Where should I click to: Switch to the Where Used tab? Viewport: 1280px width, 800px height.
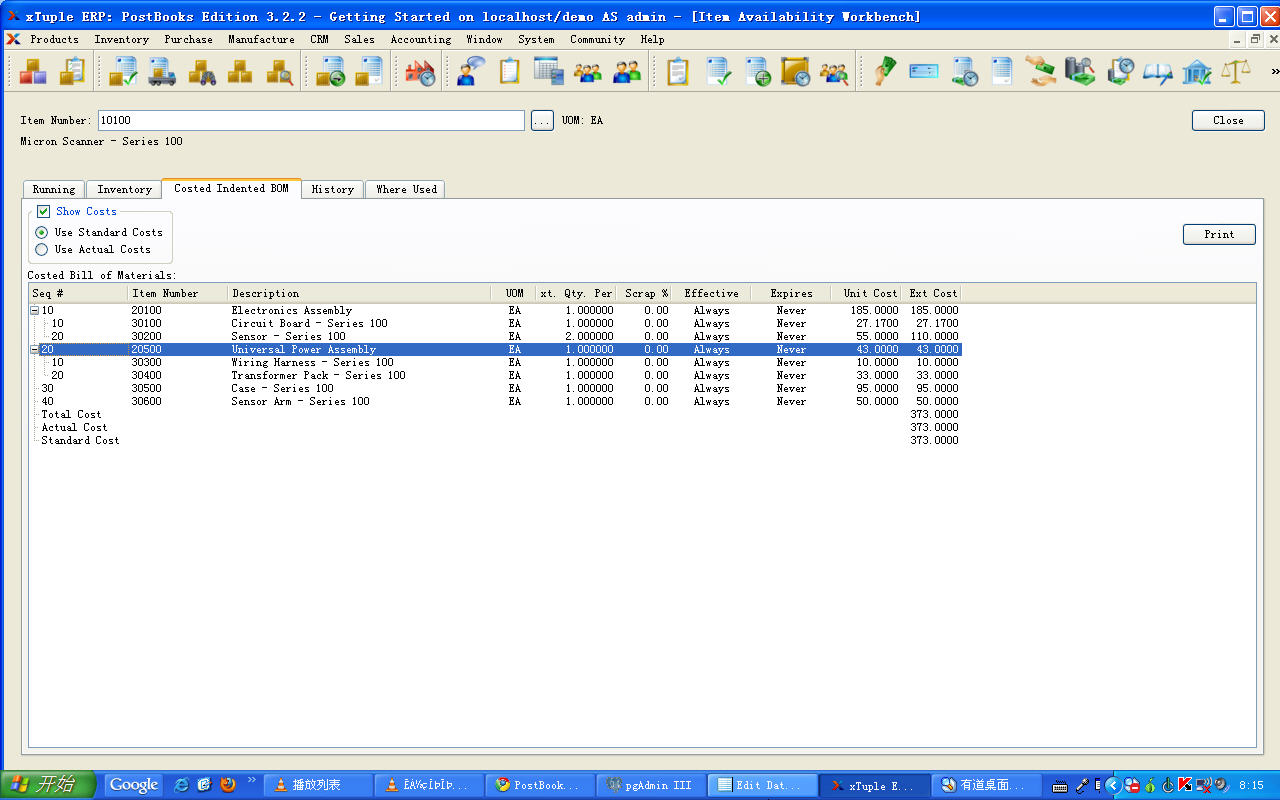pos(406,189)
